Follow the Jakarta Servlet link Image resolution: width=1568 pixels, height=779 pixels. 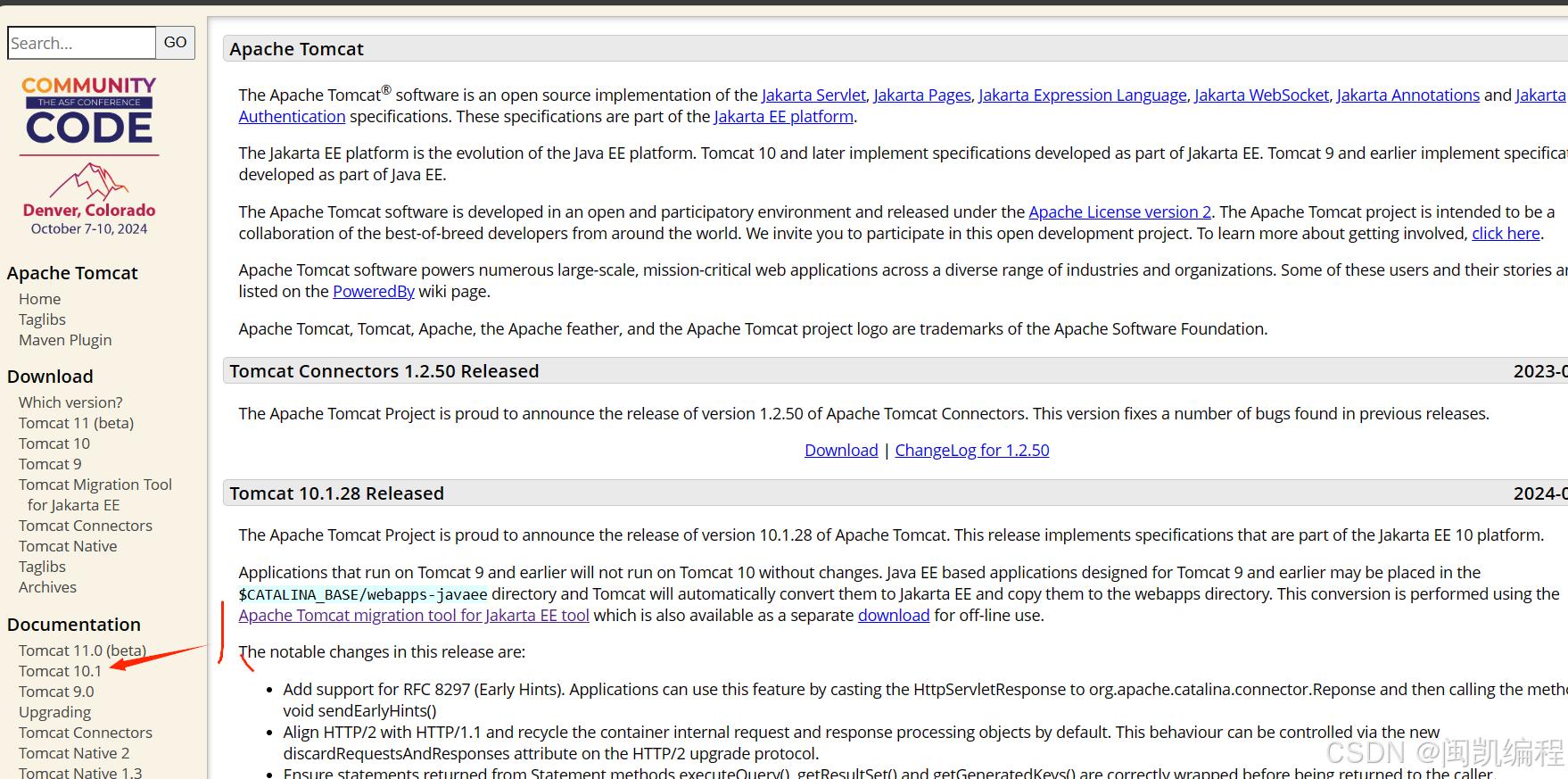tap(813, 95)
